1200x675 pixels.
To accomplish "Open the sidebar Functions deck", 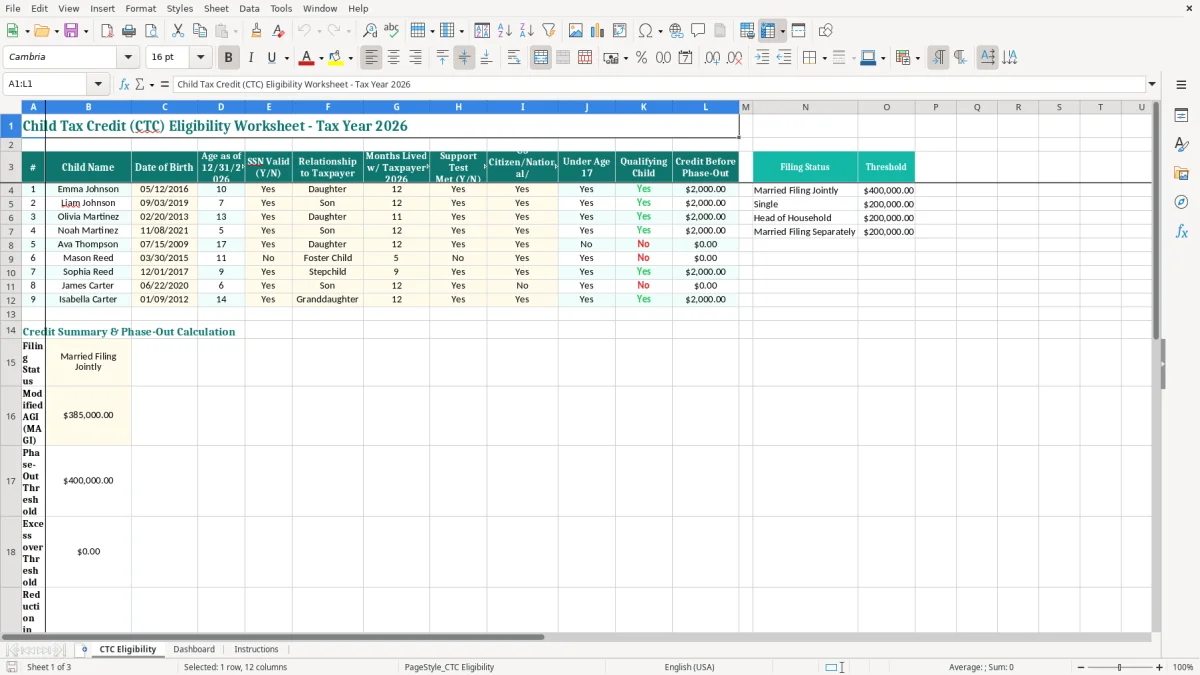I will tap(1181, 231).
